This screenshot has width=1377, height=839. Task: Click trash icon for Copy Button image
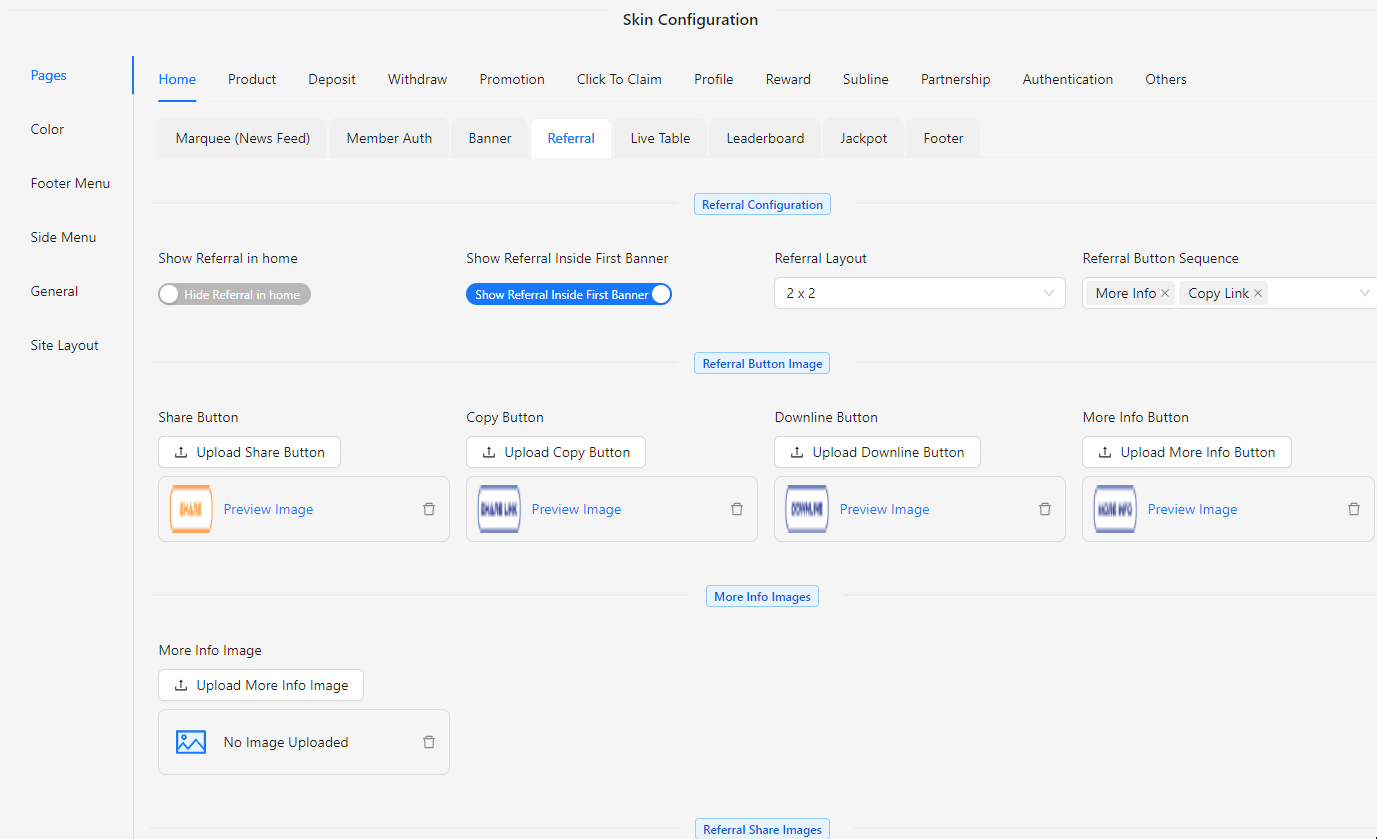coord(737,509)
